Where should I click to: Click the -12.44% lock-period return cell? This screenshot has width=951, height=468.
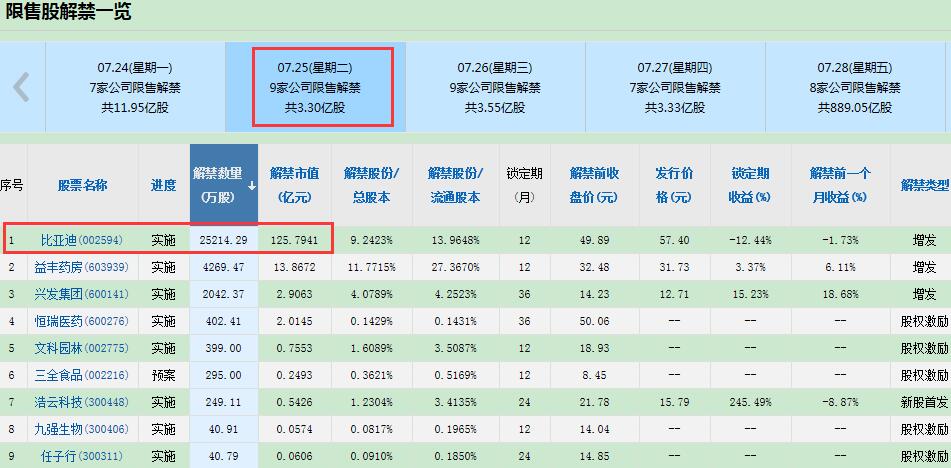pyautogui.click(x=750, y=241)
